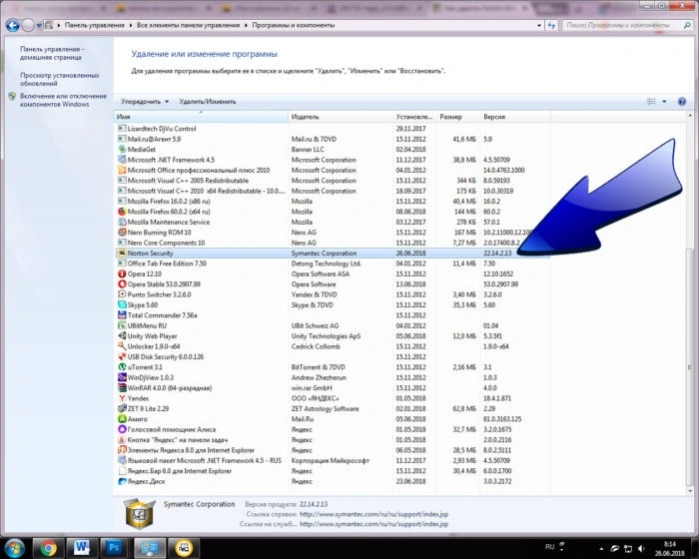Open the help question mark icon
The height and width of the screenshot is (559, 699).
682,102
